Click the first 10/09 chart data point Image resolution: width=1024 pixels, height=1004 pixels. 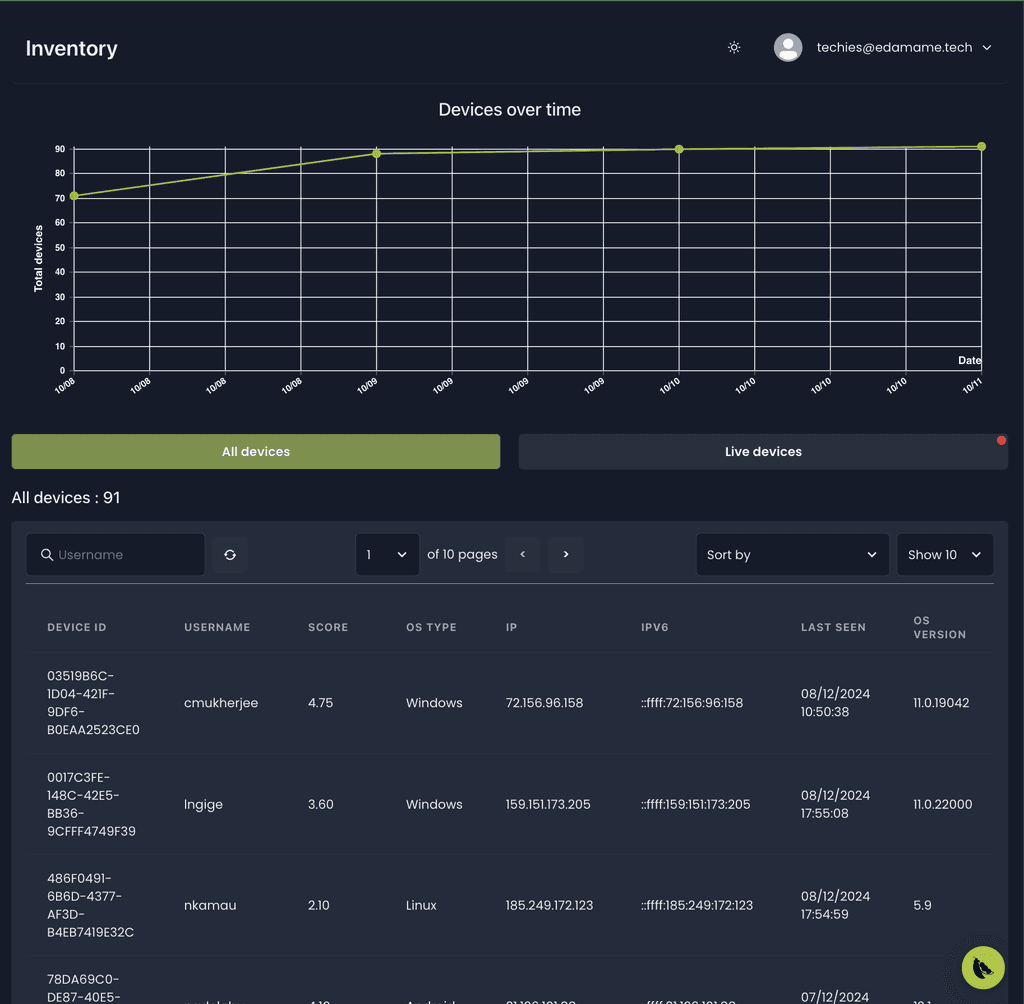(376, 154)
